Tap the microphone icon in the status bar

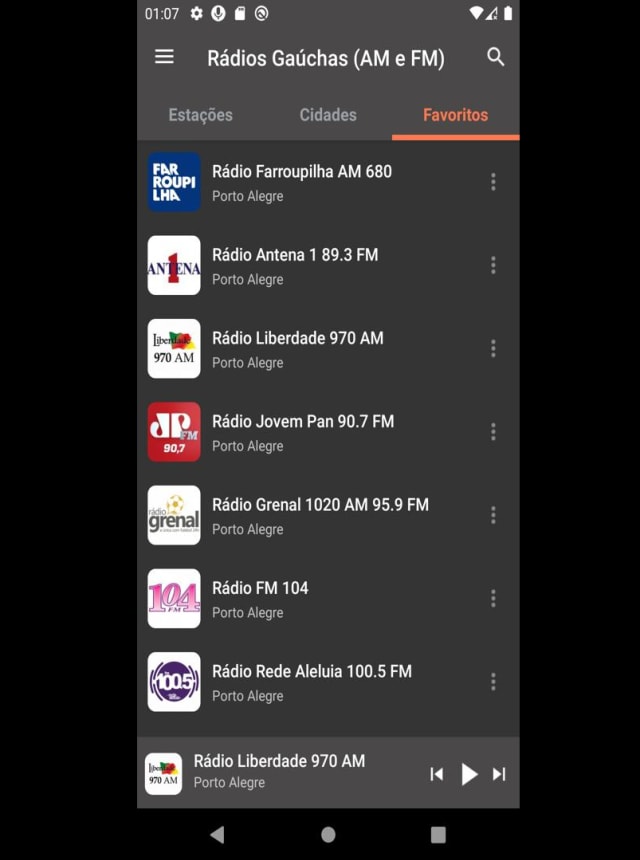tap(218, 14)
